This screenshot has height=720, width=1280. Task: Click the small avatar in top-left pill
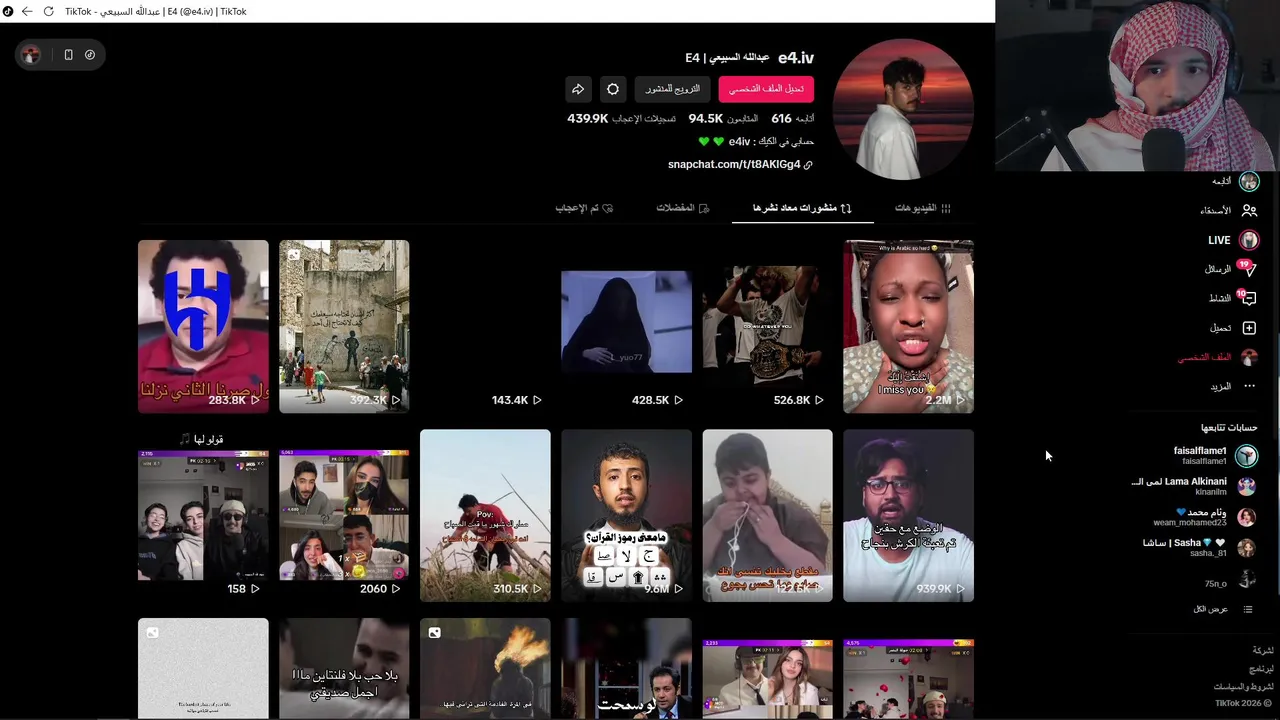31,55
